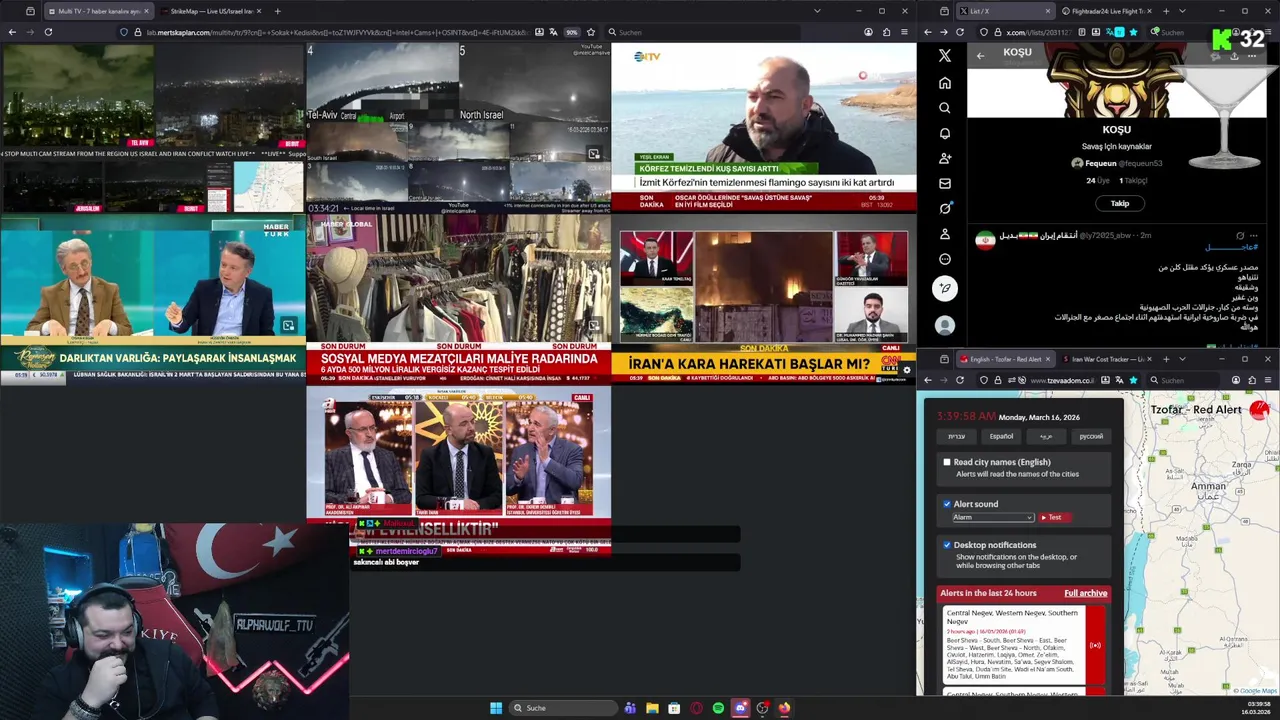
Task: Toggle the Alert sound checkbox
Action: (947, 504)
